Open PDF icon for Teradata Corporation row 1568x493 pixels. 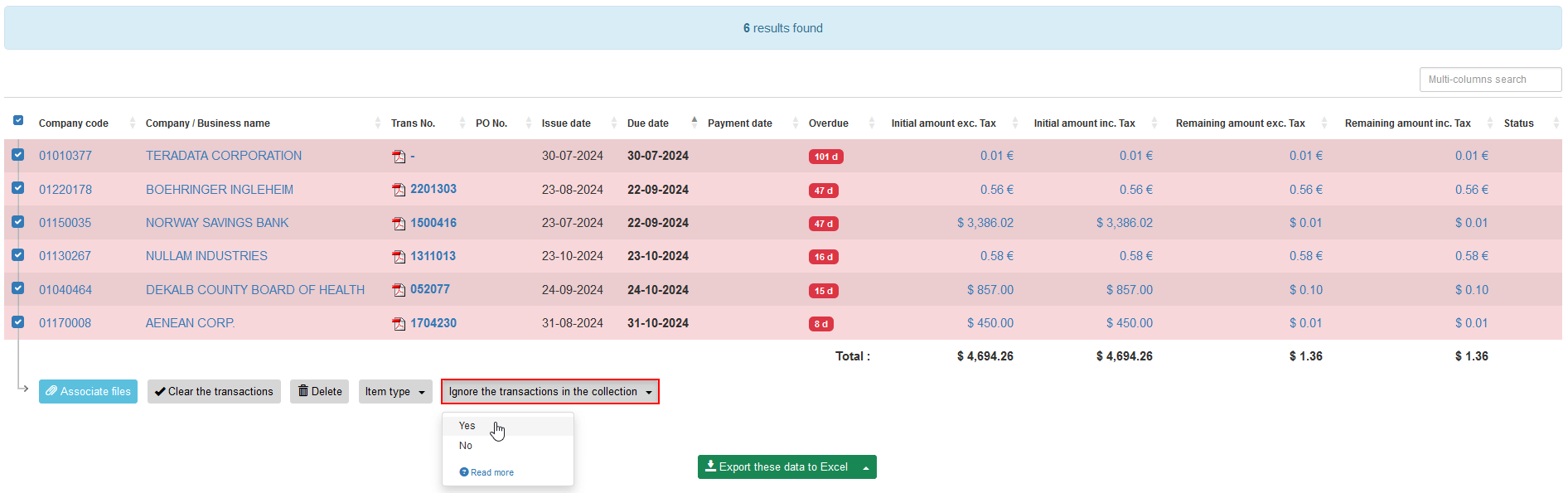pos(399,157)
